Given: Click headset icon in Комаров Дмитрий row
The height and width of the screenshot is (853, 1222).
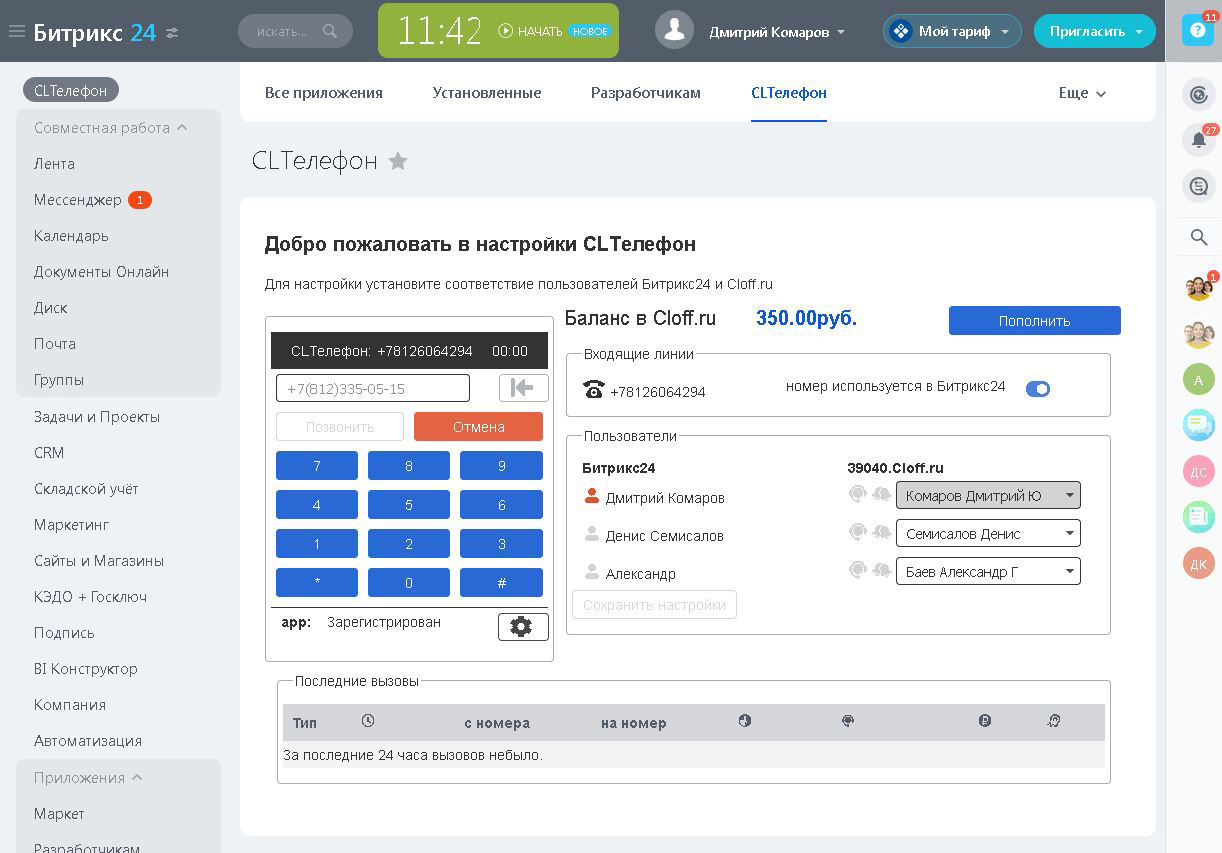Looking at the screenshot, I should [857, 494].
